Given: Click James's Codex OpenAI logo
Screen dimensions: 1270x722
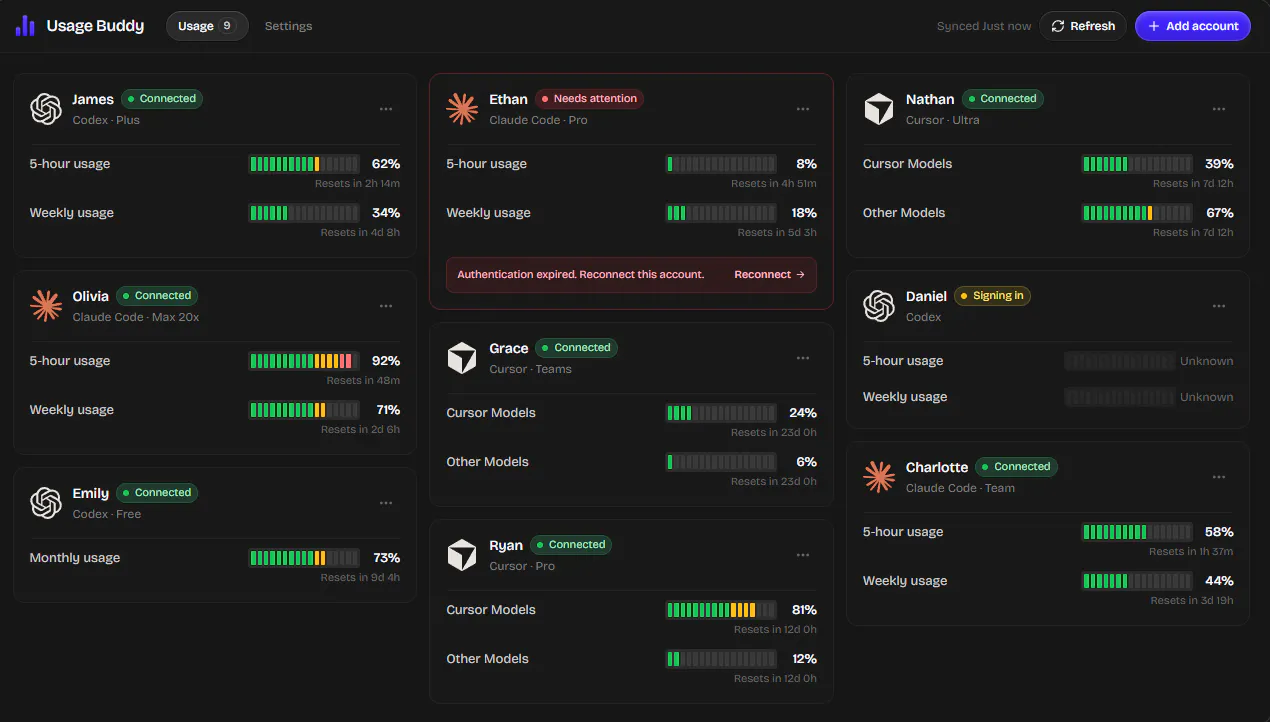Looking at the screenshot, I should 46,109.
